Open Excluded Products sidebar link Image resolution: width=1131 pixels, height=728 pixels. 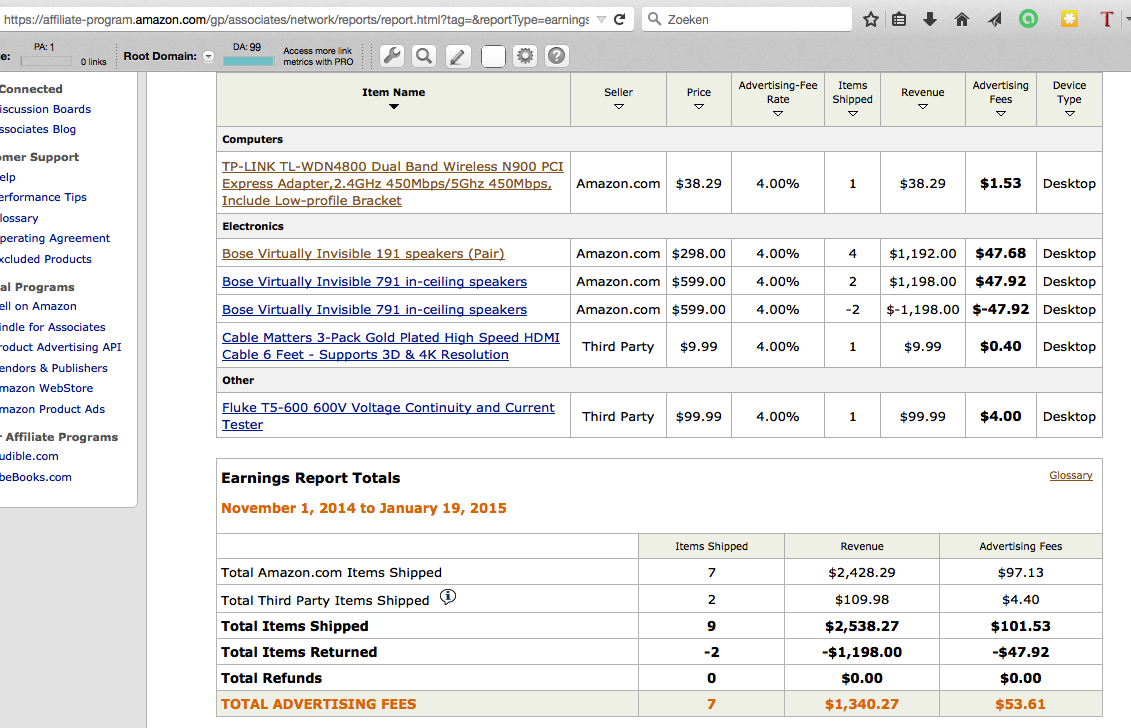45,259
